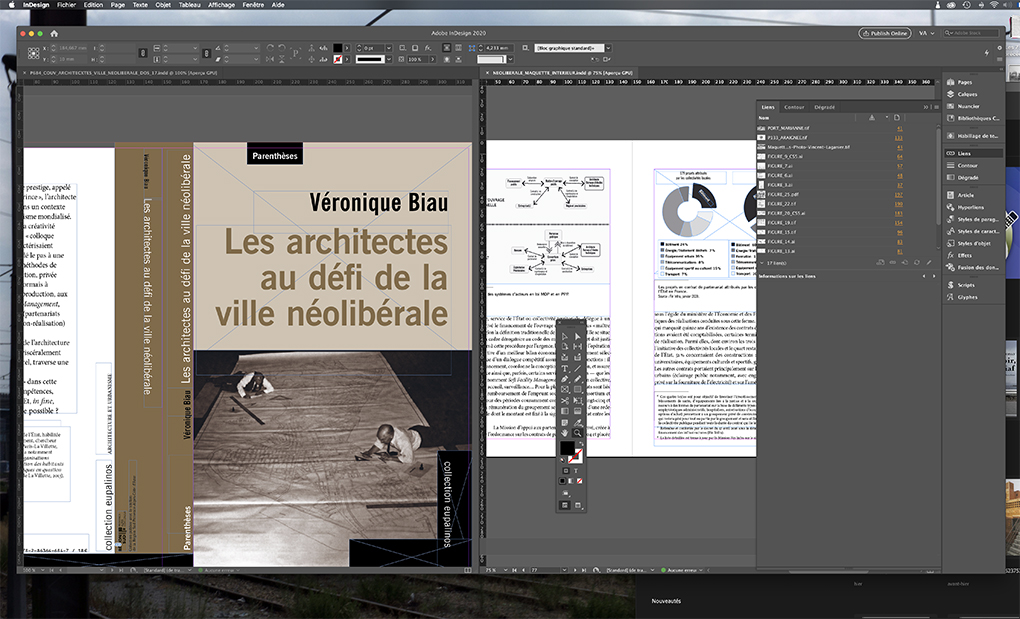Toggle the reference point locator grid
The image size is (1020, 619).
pyautogui.click(x=33, y=53)
